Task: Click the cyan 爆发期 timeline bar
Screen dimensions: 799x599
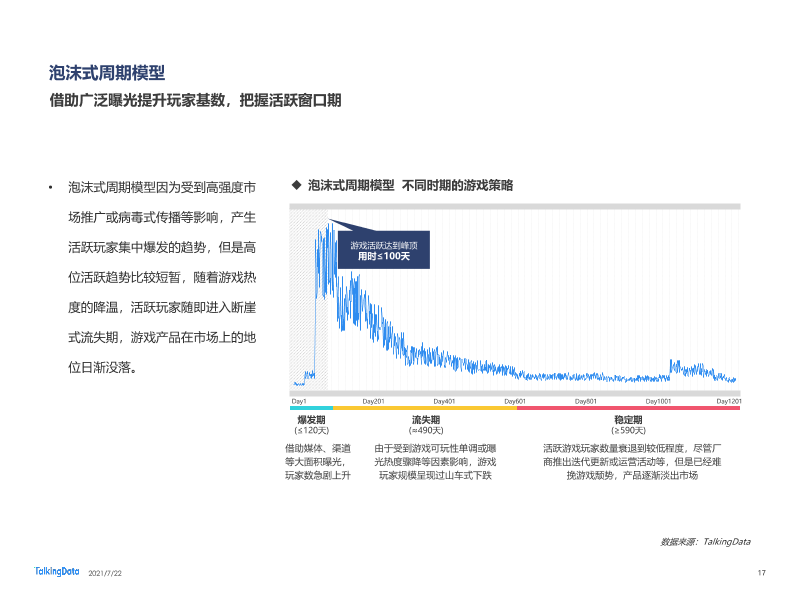Action: point(311,408)
